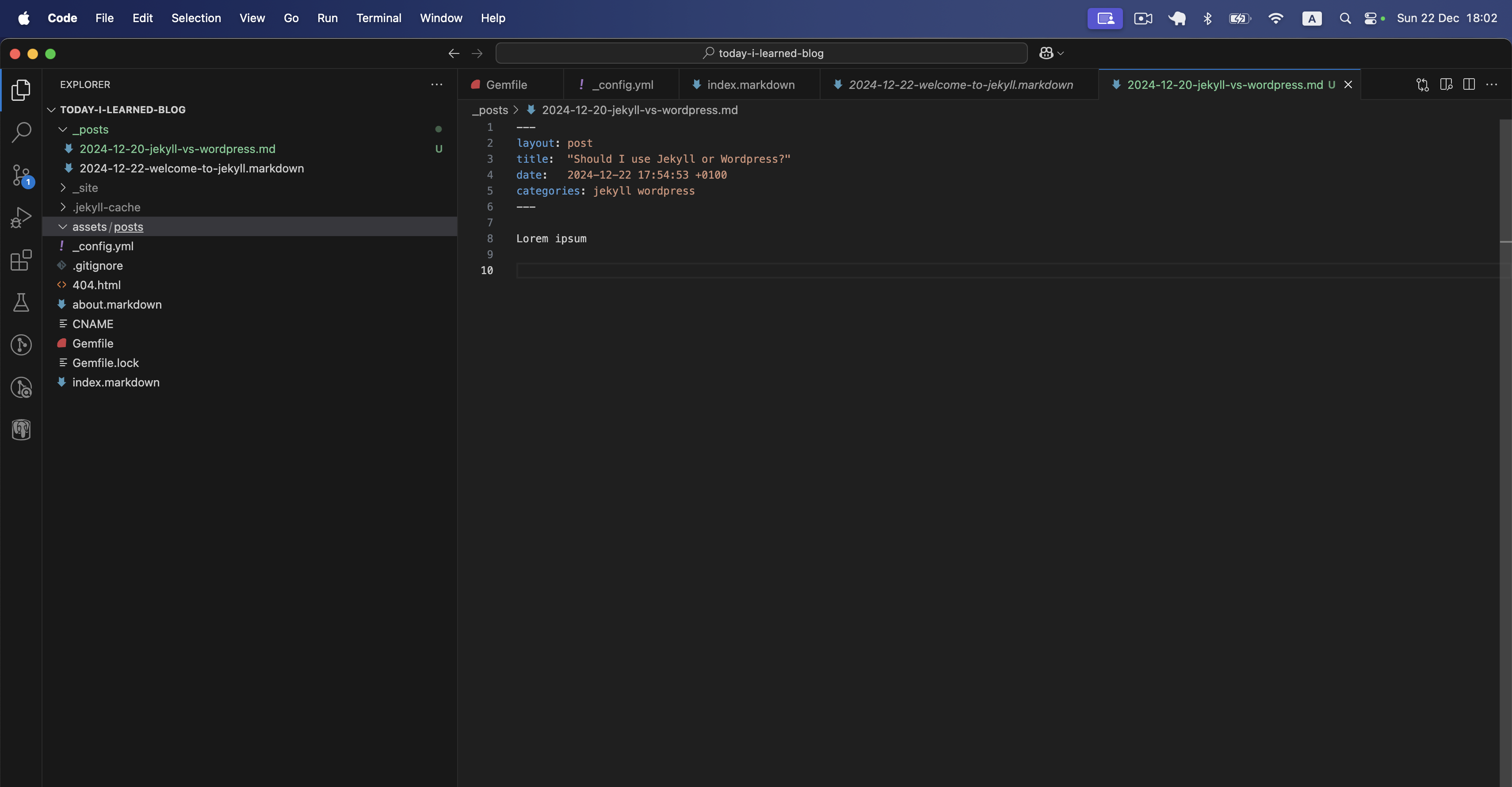Viewport: 1512px width, 787px height.
Task: Click the keyboard input source indicator
Action: coord(1312,18)
